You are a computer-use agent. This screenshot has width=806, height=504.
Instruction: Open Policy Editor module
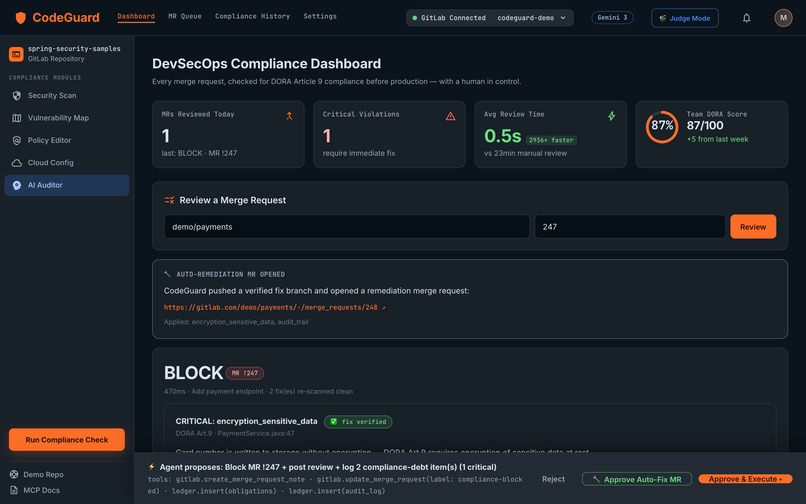coord(67,140)
